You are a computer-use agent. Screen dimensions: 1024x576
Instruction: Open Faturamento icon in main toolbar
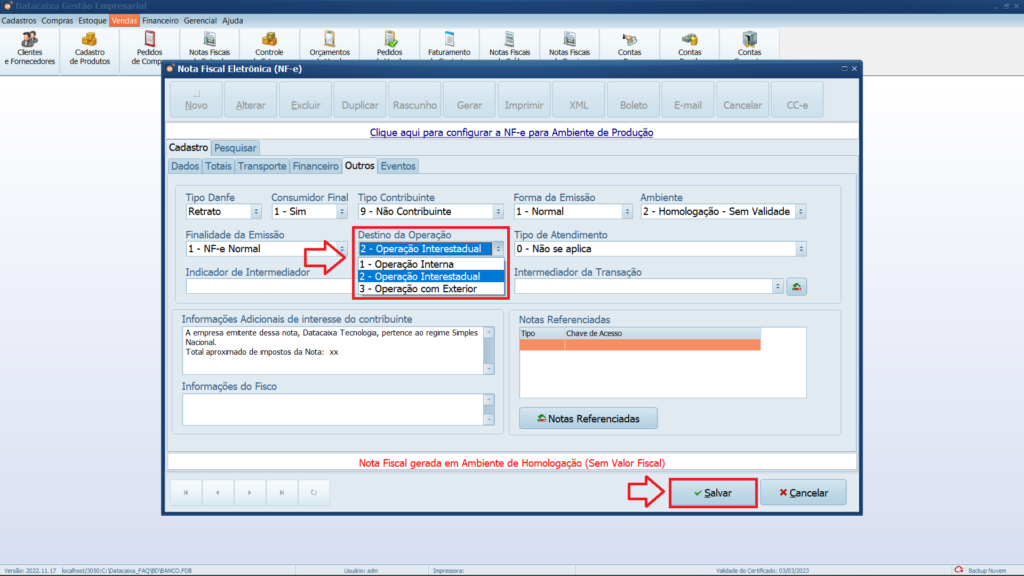click(449, 46)
